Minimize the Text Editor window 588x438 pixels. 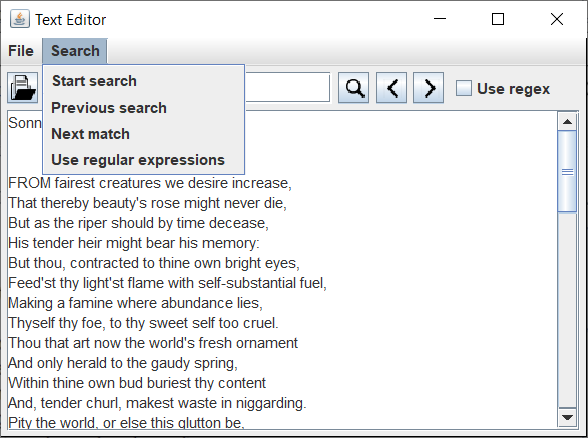(440, 19)
